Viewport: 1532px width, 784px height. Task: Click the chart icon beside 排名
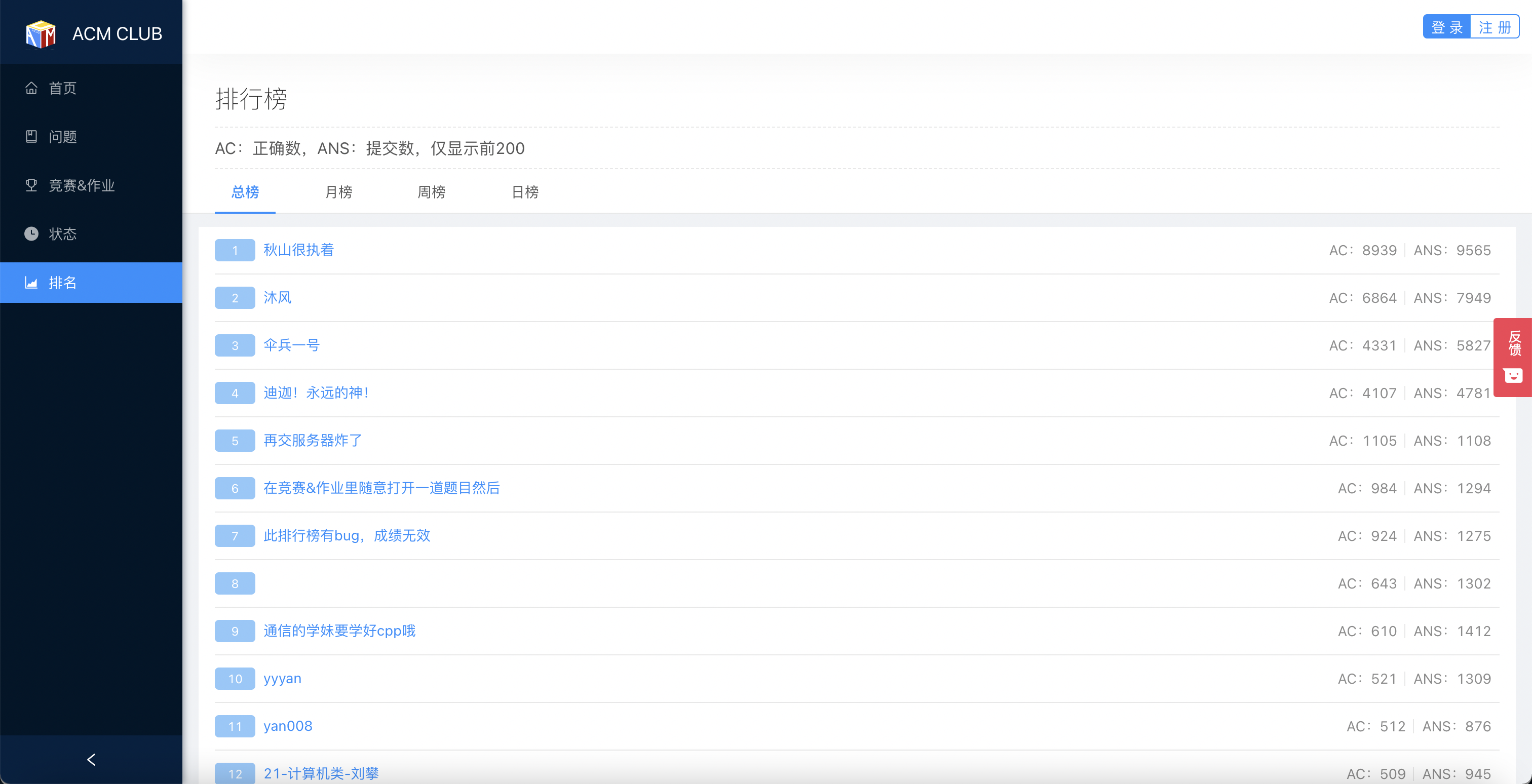click(31, 282)
